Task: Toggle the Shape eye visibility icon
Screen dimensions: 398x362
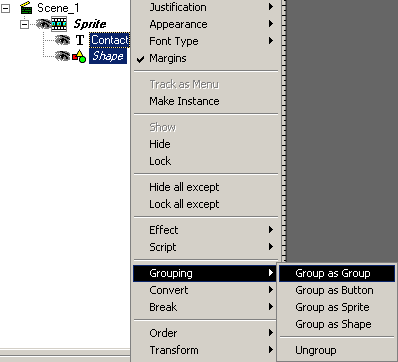Action: pyautogui.click(x=62, y=56)
